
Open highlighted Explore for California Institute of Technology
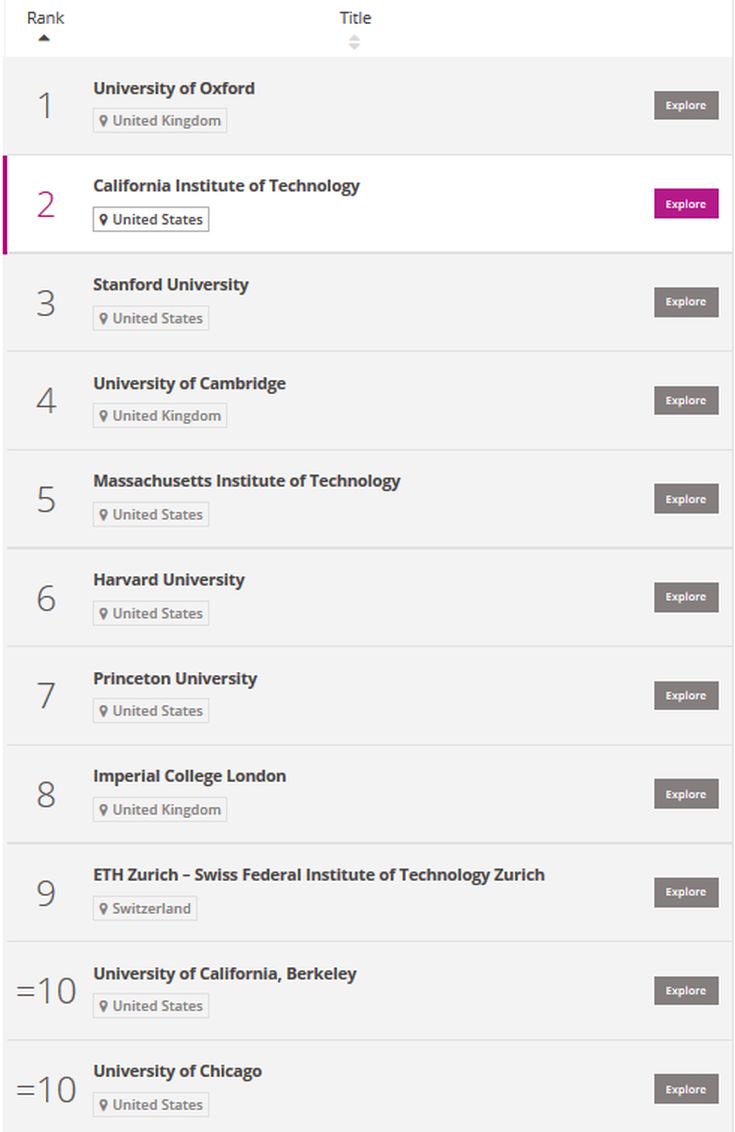686,204
